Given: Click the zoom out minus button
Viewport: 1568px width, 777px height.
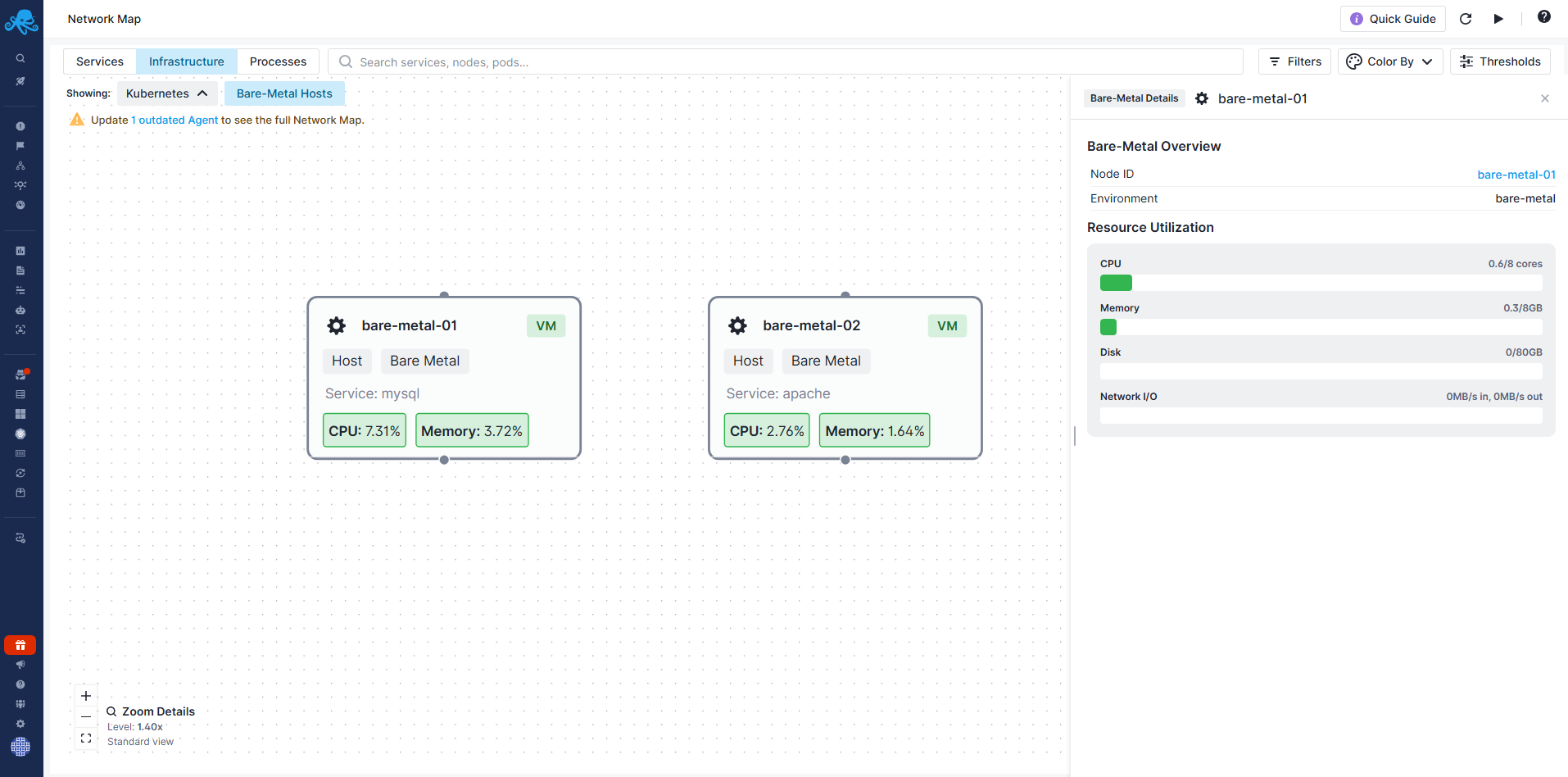Looking at the screenshot, I should (86, 717).
